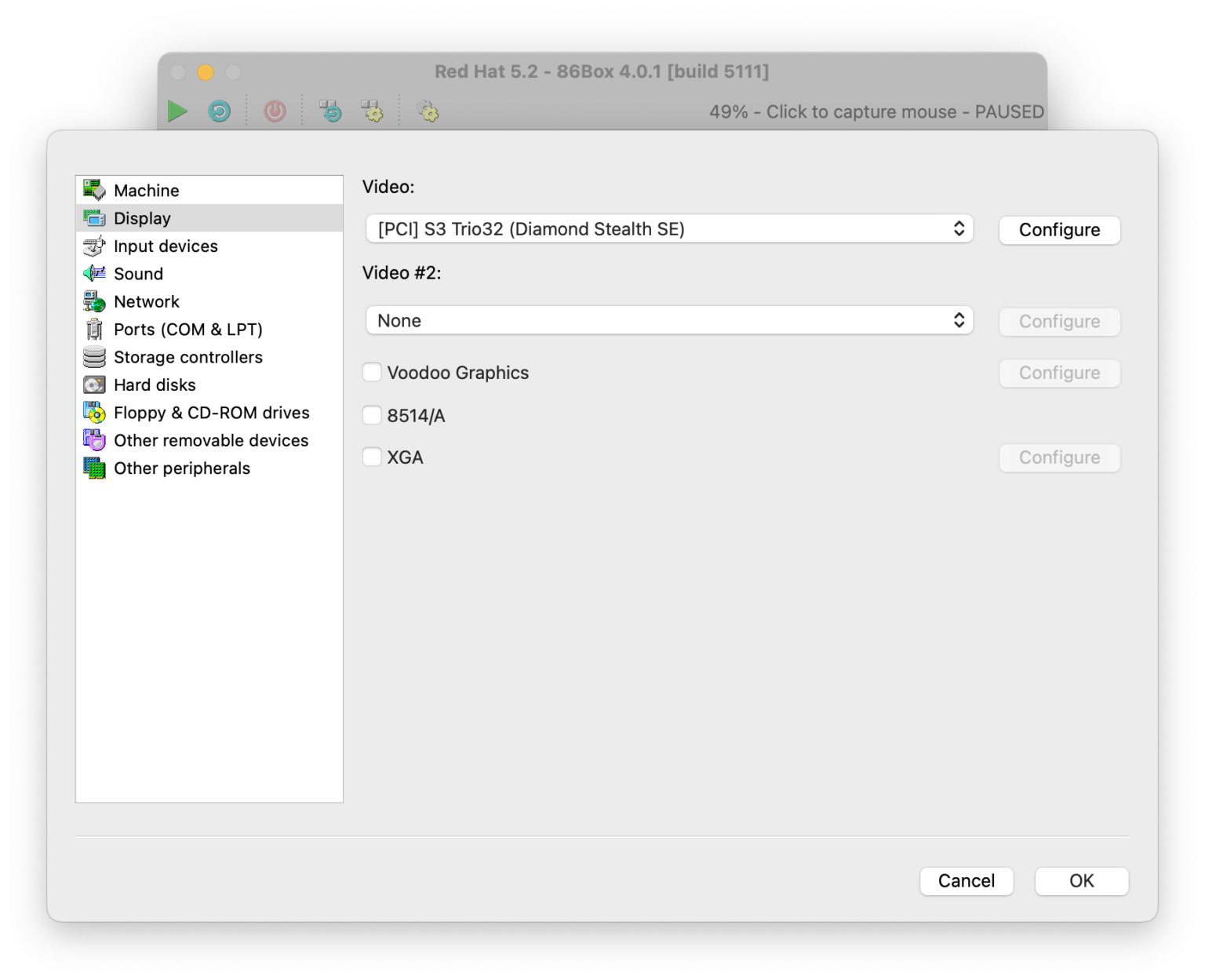Image resolution: width=1205 pixels, height=980 pixels.
Task: Confirm settings with the OK button
Action: pyautogui.click(x=1081, y=880)
